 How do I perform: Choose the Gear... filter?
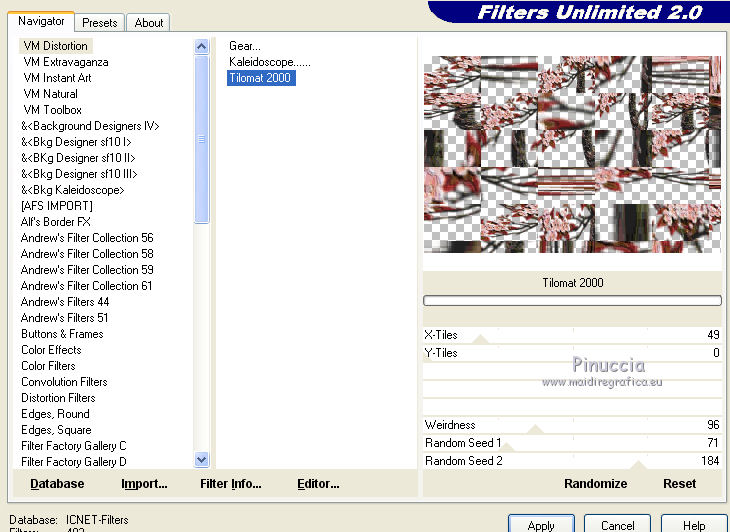244,46
